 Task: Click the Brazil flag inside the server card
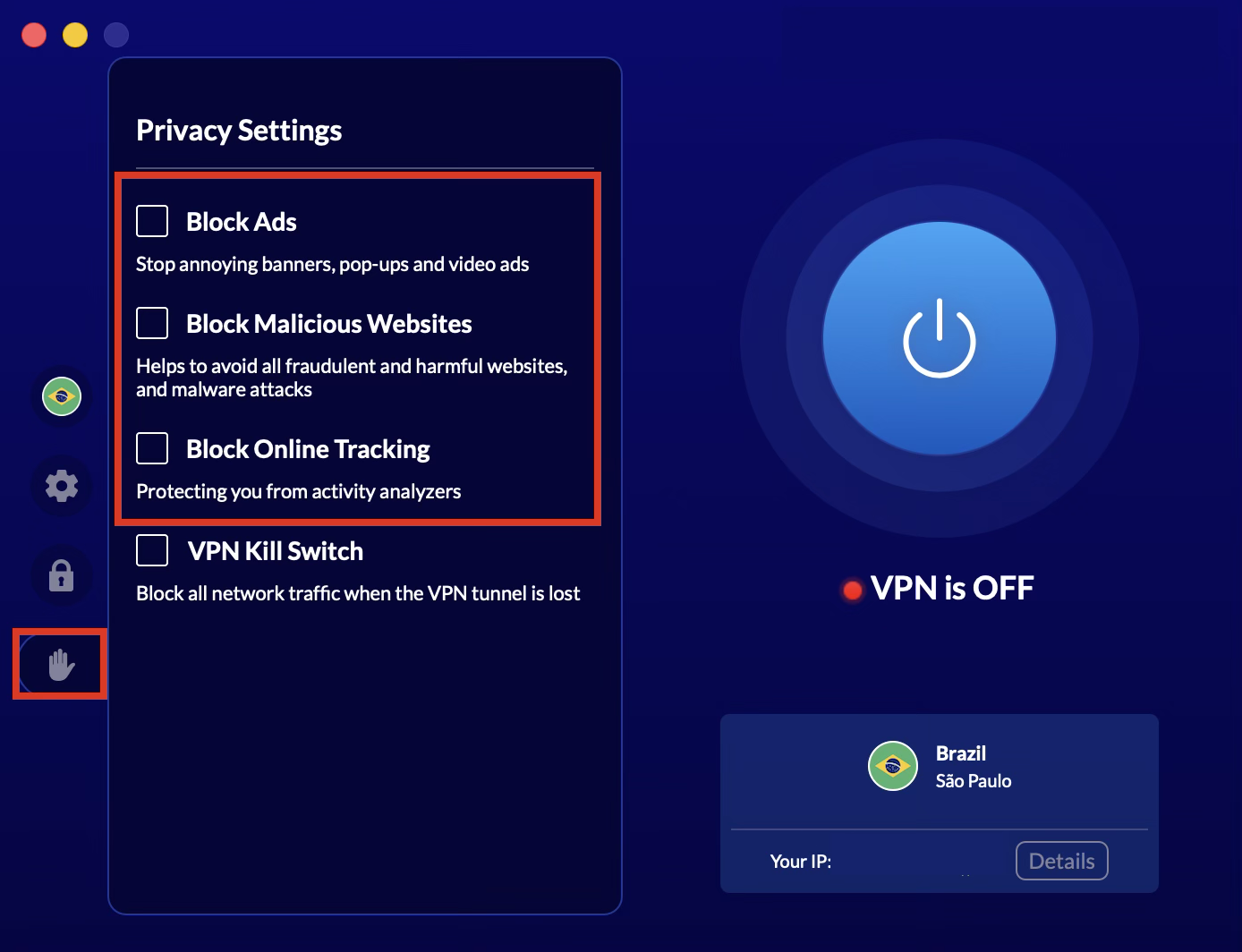coord(892,766)
